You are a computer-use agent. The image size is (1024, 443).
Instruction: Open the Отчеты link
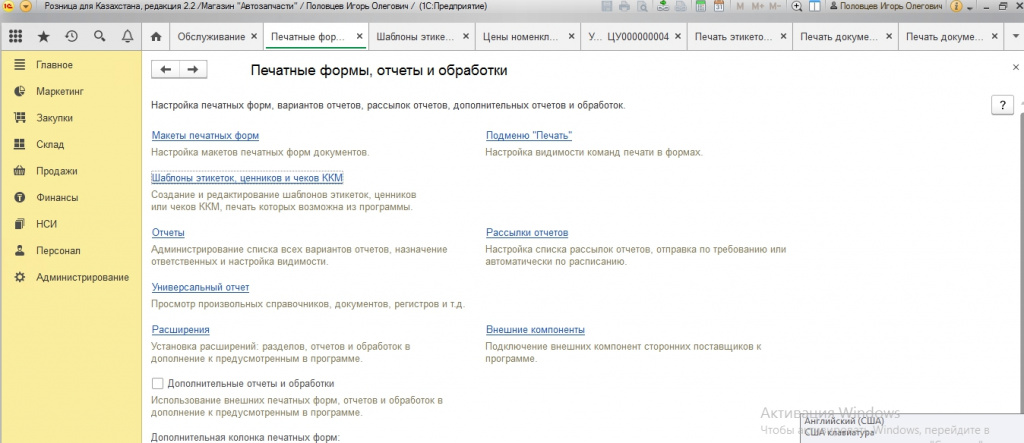click(x=168, y=233)
